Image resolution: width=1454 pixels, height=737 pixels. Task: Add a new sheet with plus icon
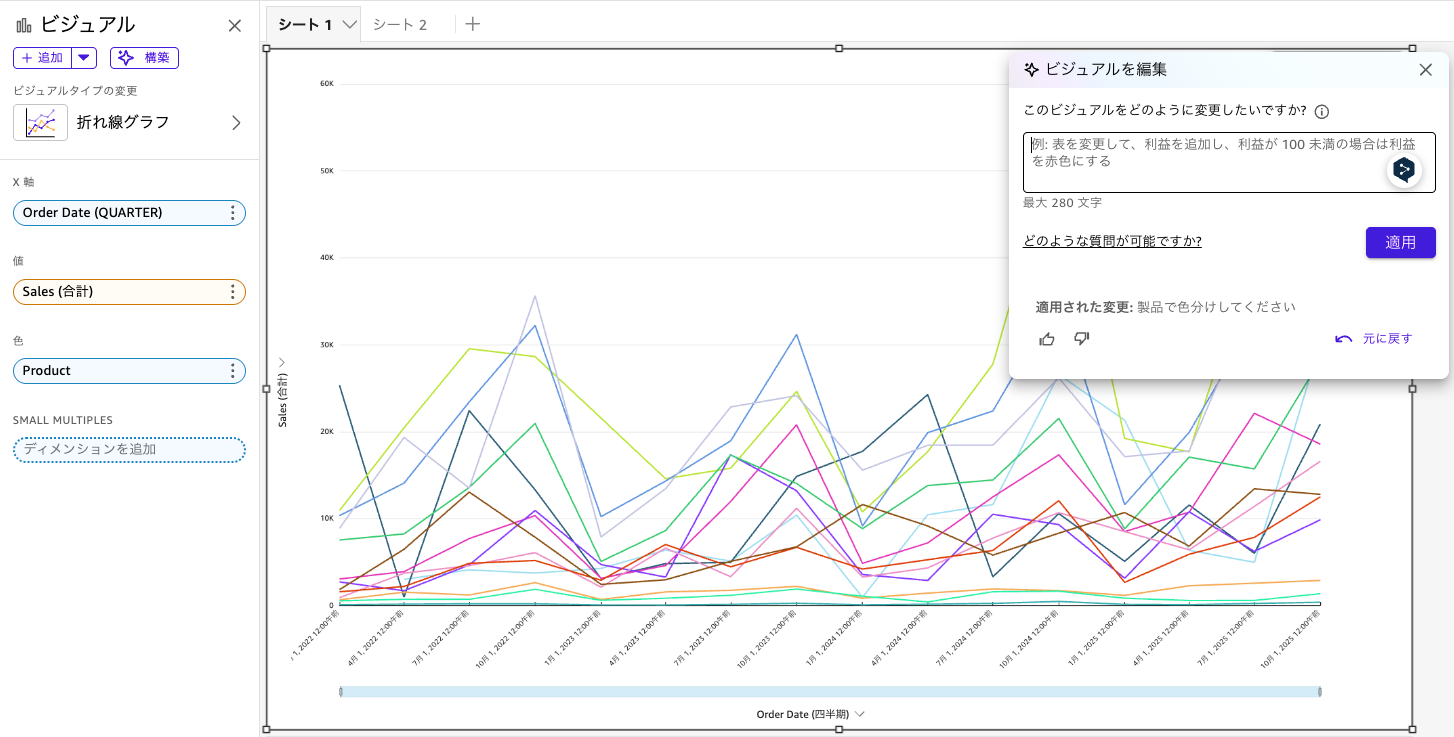tap(473, 24)
